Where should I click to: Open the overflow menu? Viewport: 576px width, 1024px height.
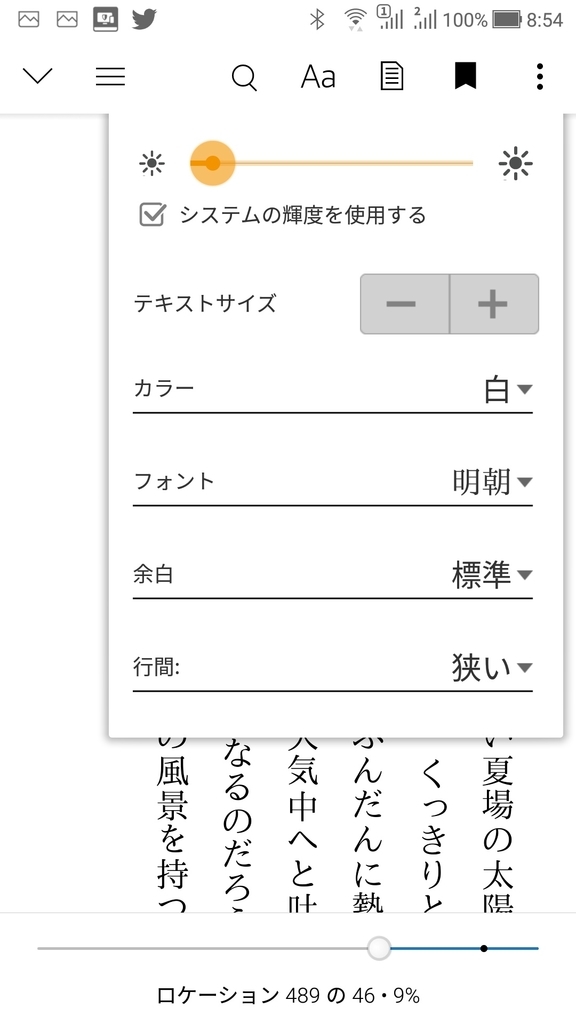coord(539,76)
